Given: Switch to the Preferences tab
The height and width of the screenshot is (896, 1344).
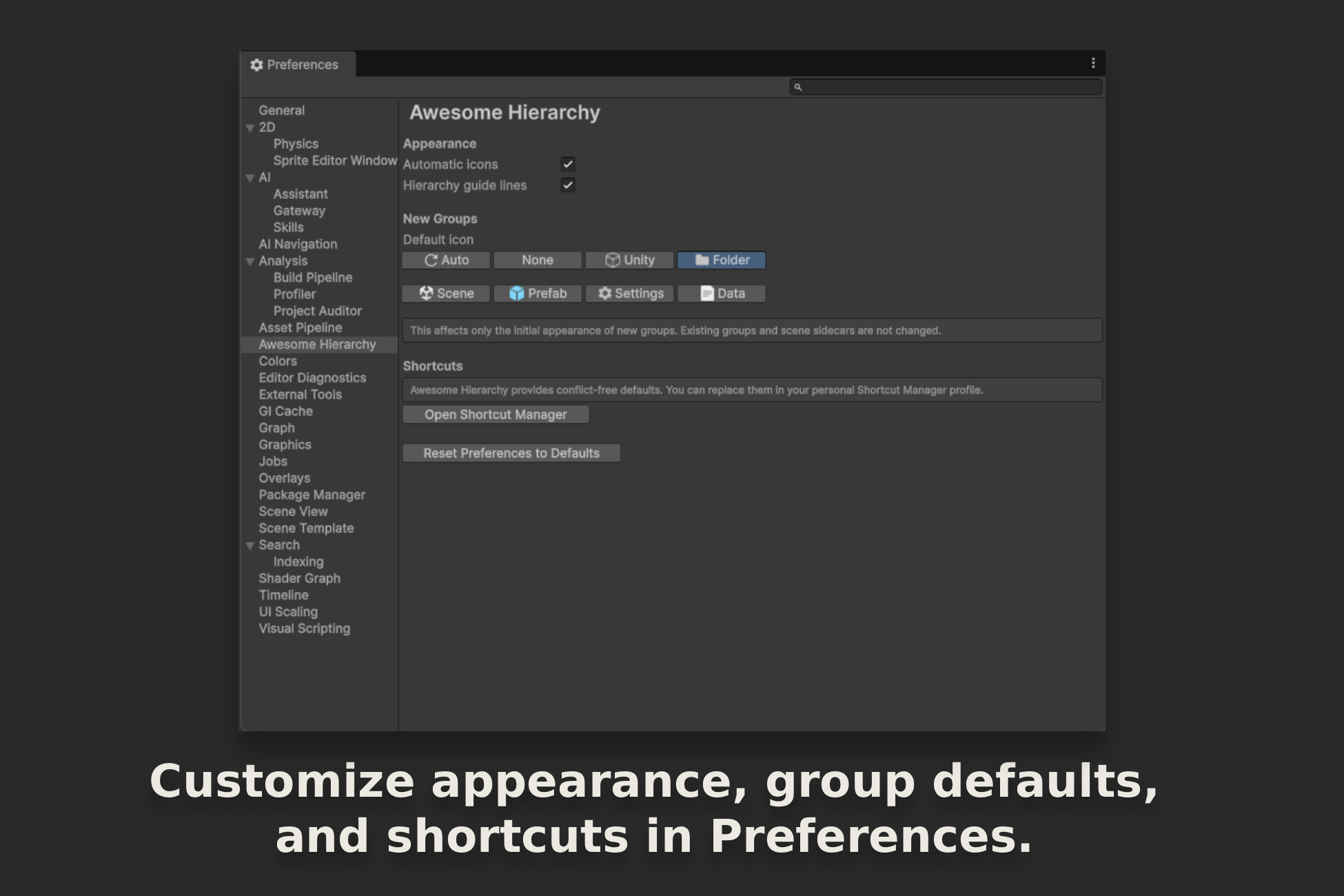Looking at the screenshot, I should click(298, 64).
